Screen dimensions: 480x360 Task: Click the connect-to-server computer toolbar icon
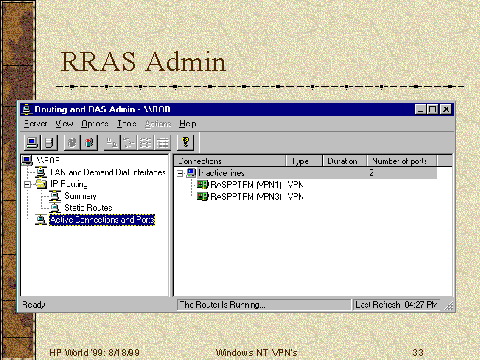coord(32,143)
